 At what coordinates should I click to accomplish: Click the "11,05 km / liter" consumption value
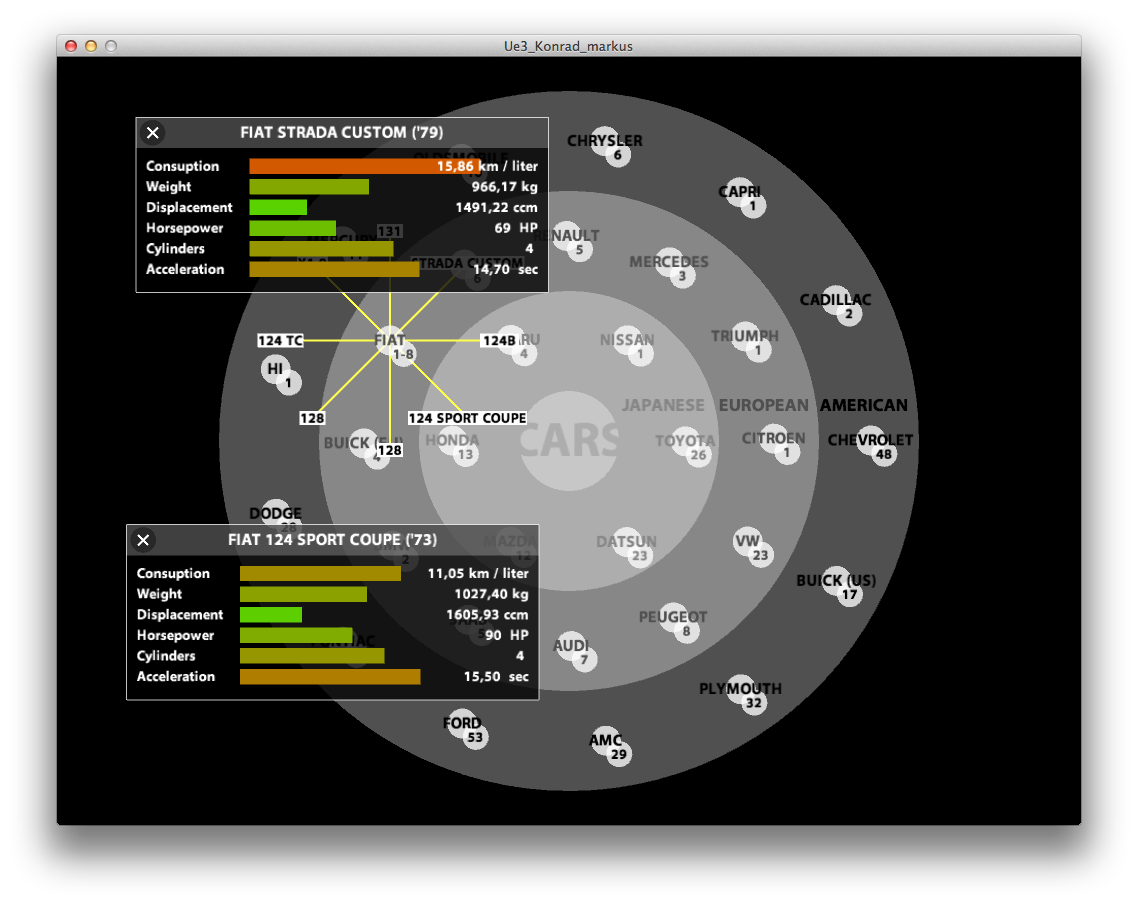[478, 573]
